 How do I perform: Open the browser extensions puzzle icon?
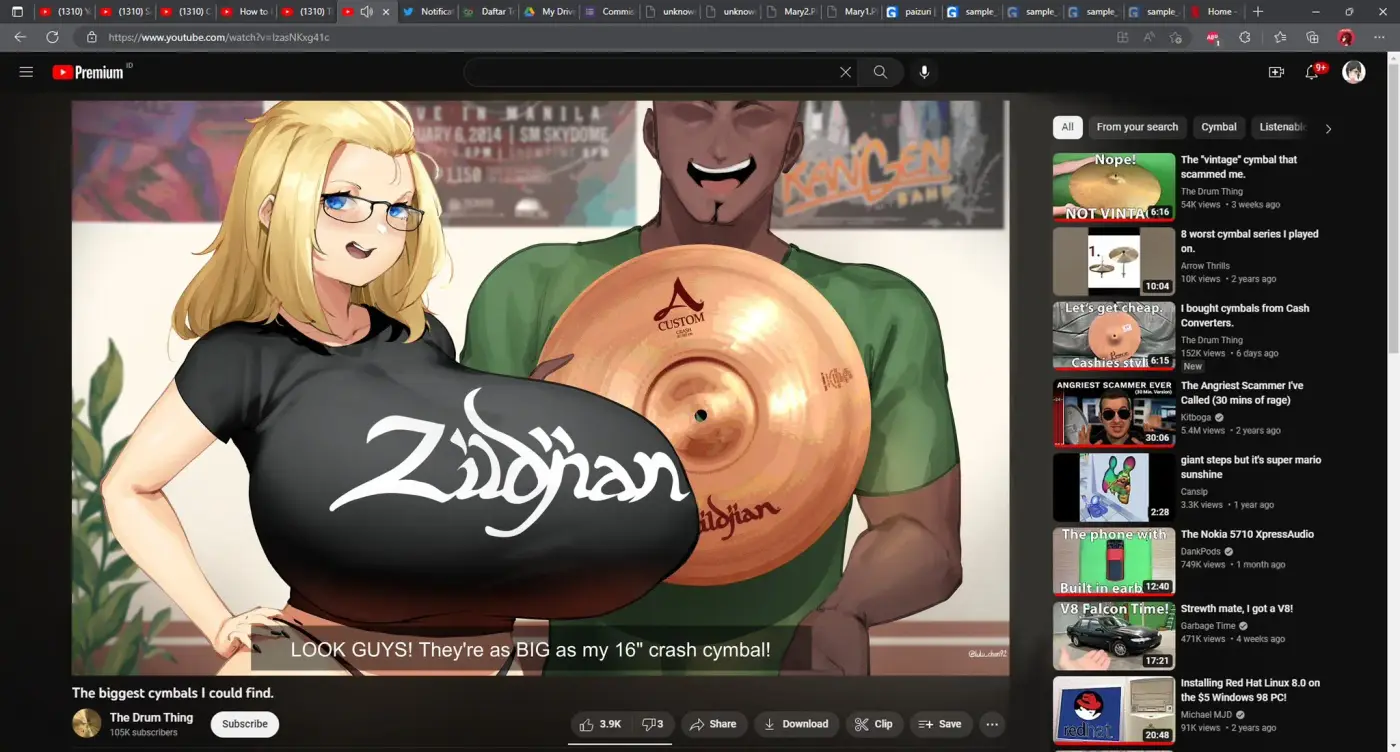[x=1245, y=37]
